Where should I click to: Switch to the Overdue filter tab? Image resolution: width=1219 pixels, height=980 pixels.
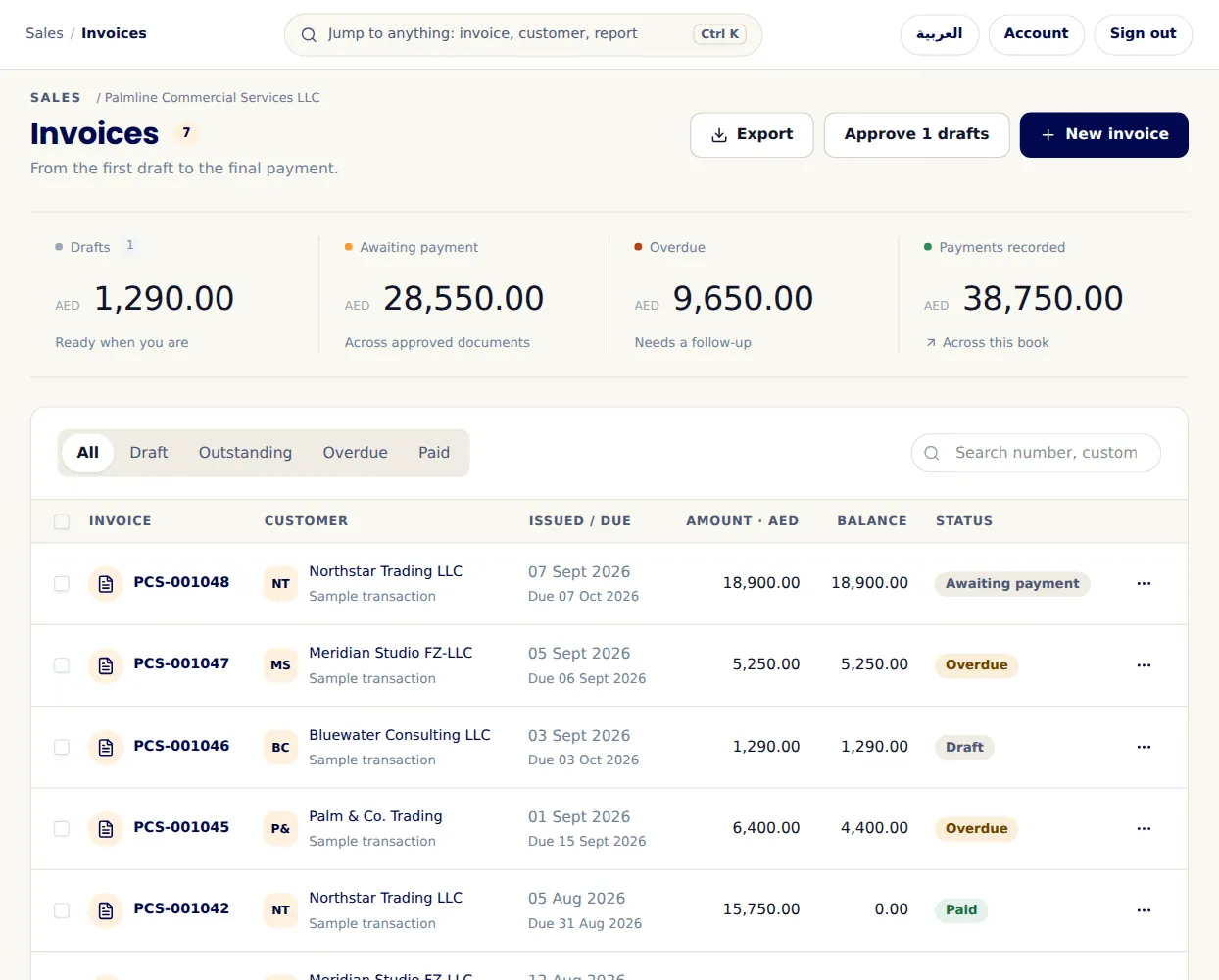356,453
